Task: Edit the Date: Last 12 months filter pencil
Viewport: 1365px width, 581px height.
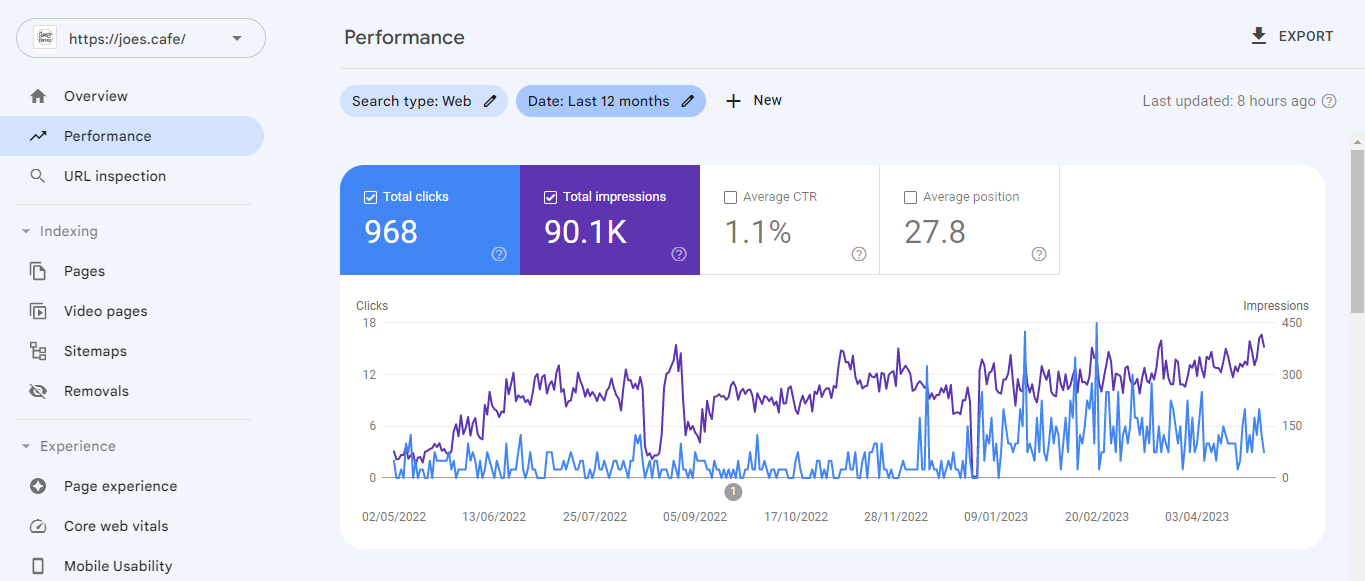Action: [x=688, y=101]
